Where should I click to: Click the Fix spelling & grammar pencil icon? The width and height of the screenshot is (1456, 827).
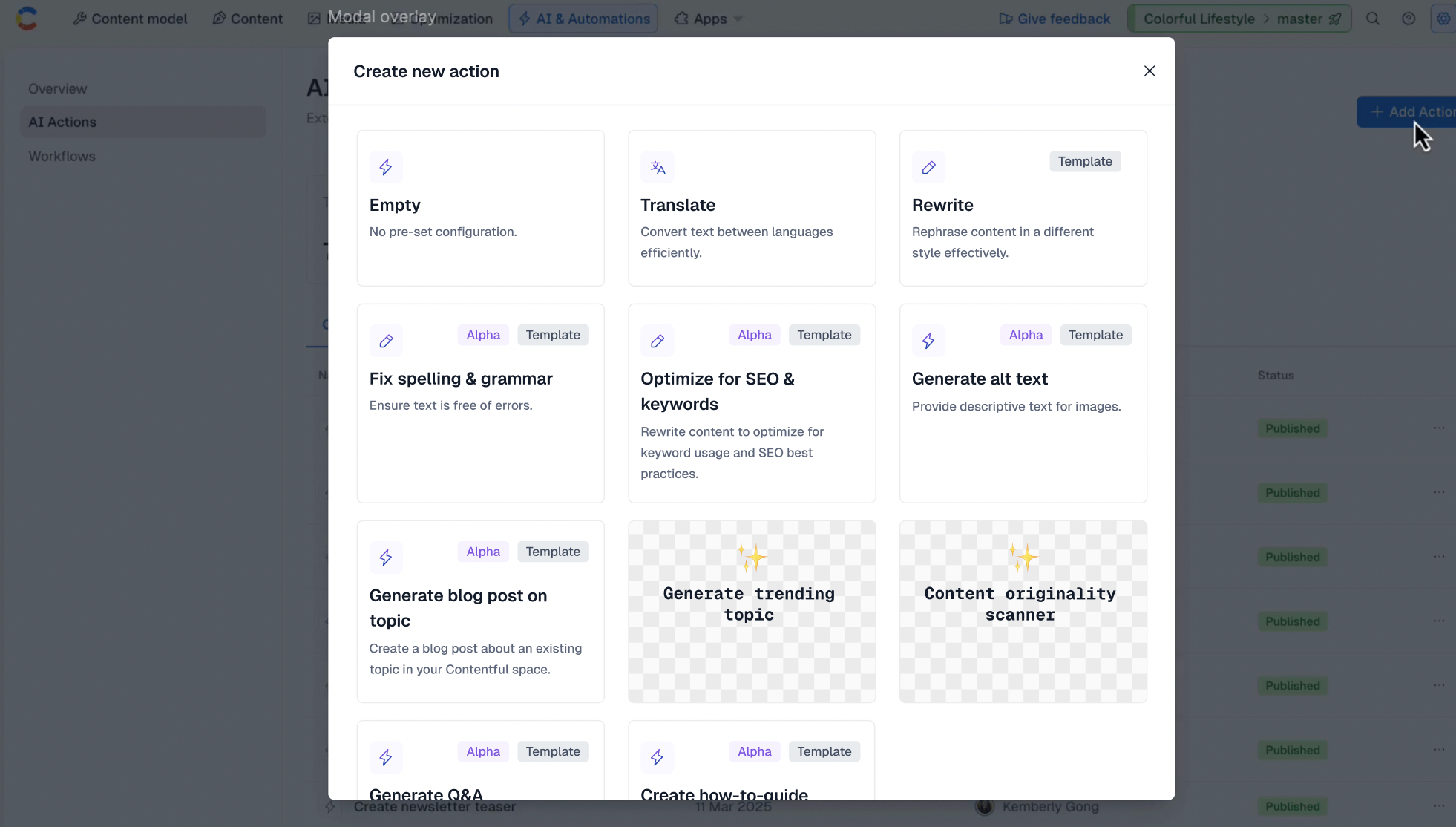tap(386, 341)
